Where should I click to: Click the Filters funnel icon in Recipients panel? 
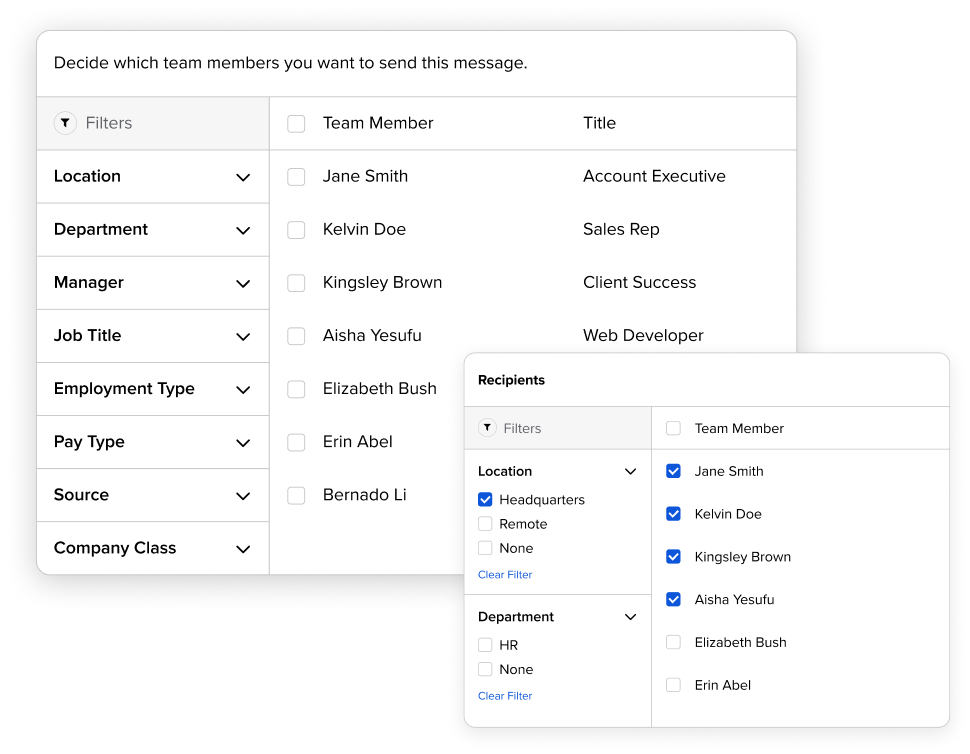[x=487, y=427]
